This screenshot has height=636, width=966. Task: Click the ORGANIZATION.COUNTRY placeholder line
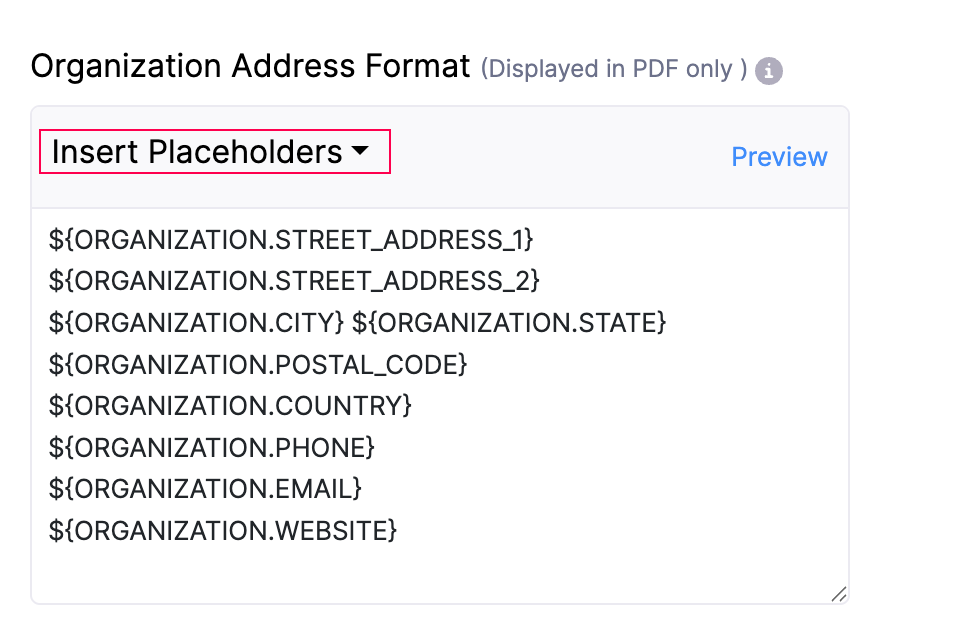pos(232,406)
